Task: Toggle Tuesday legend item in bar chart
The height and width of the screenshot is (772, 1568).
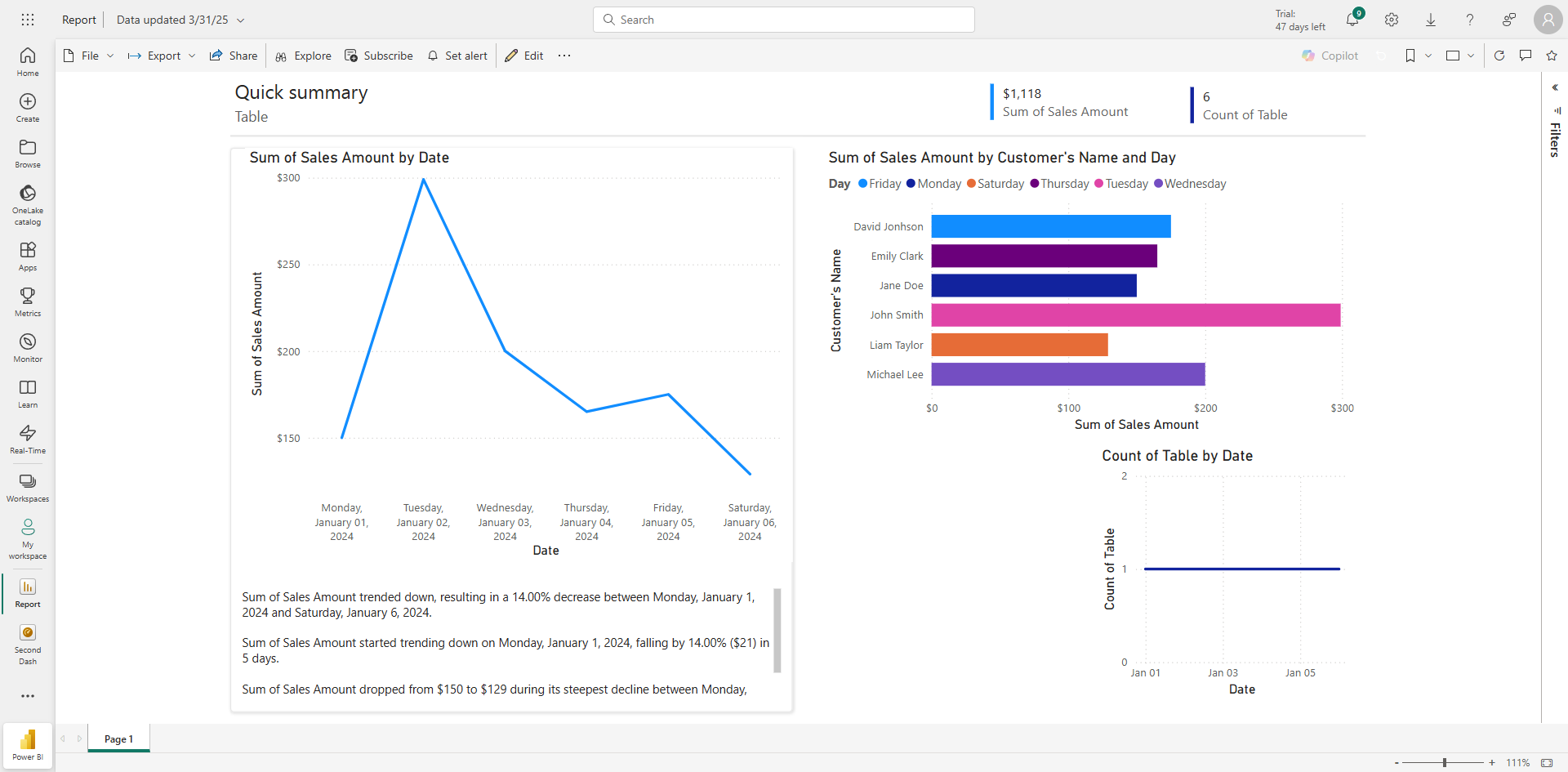Action: 1121,184
